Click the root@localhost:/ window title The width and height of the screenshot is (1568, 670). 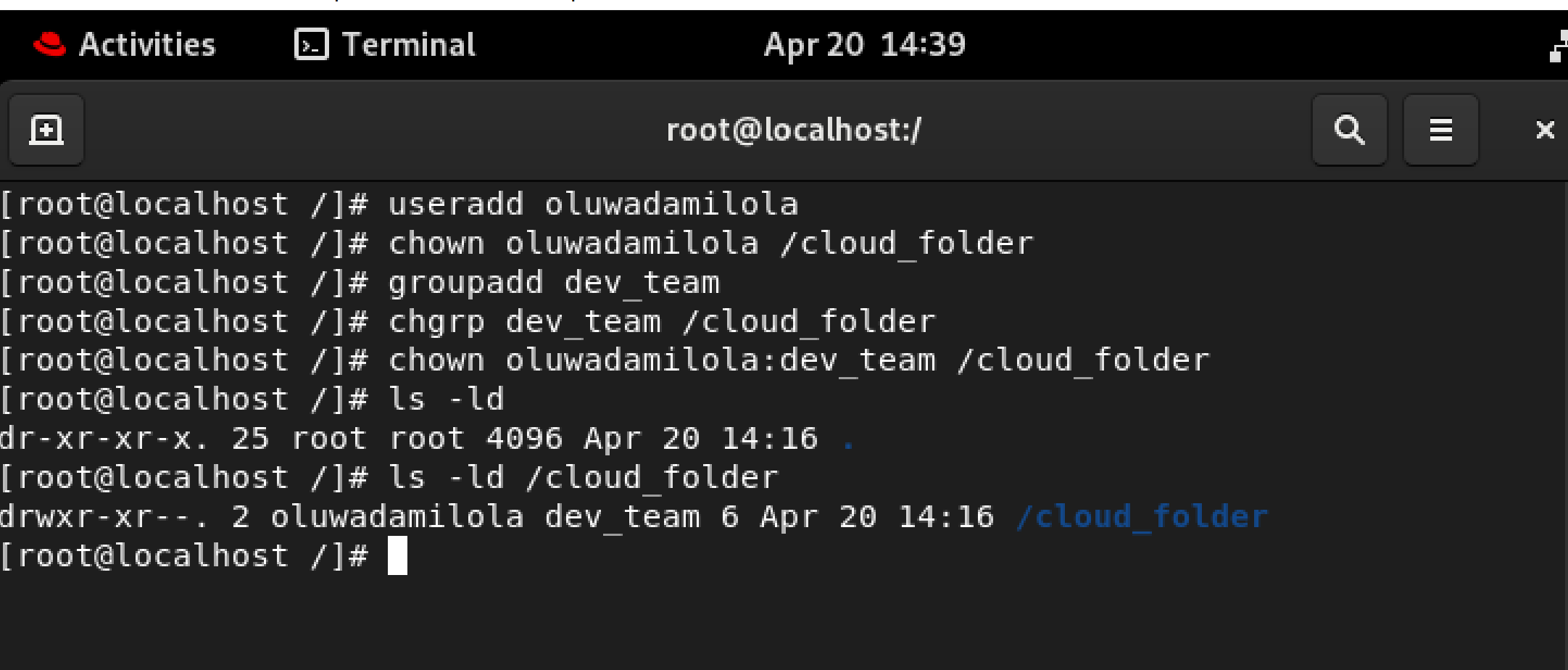794,131
